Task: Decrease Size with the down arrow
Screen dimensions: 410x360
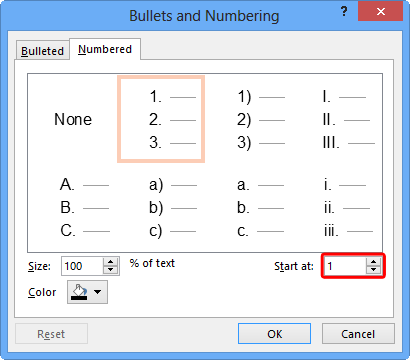Action: [110, 270]
